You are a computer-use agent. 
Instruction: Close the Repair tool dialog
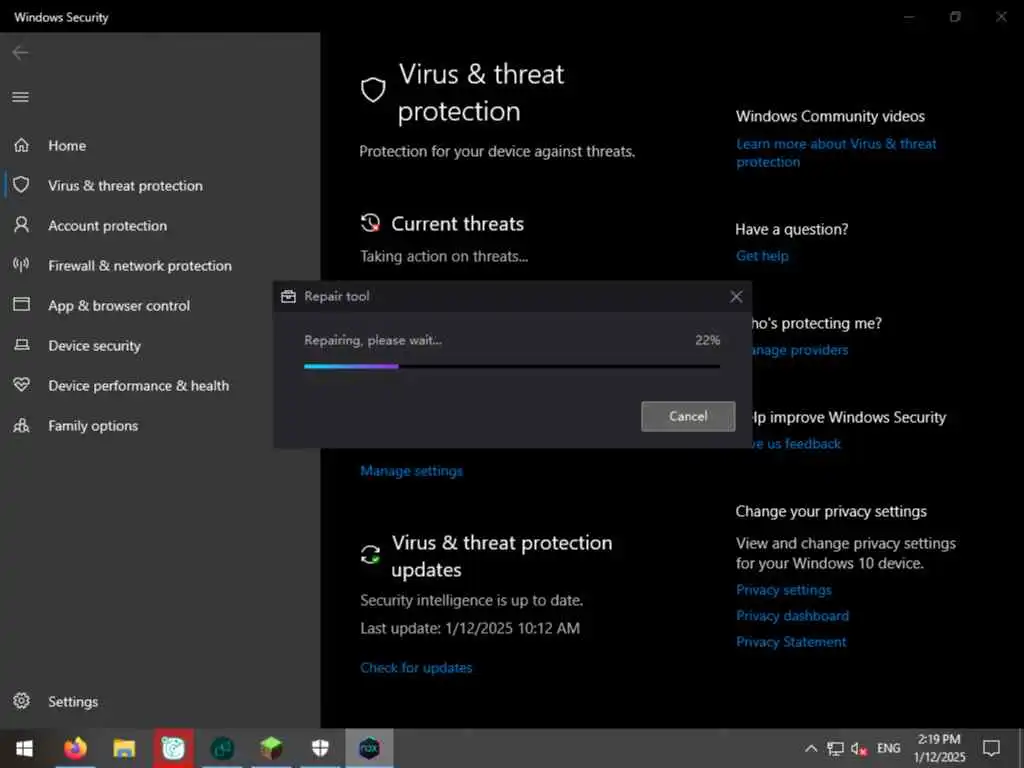736,296
